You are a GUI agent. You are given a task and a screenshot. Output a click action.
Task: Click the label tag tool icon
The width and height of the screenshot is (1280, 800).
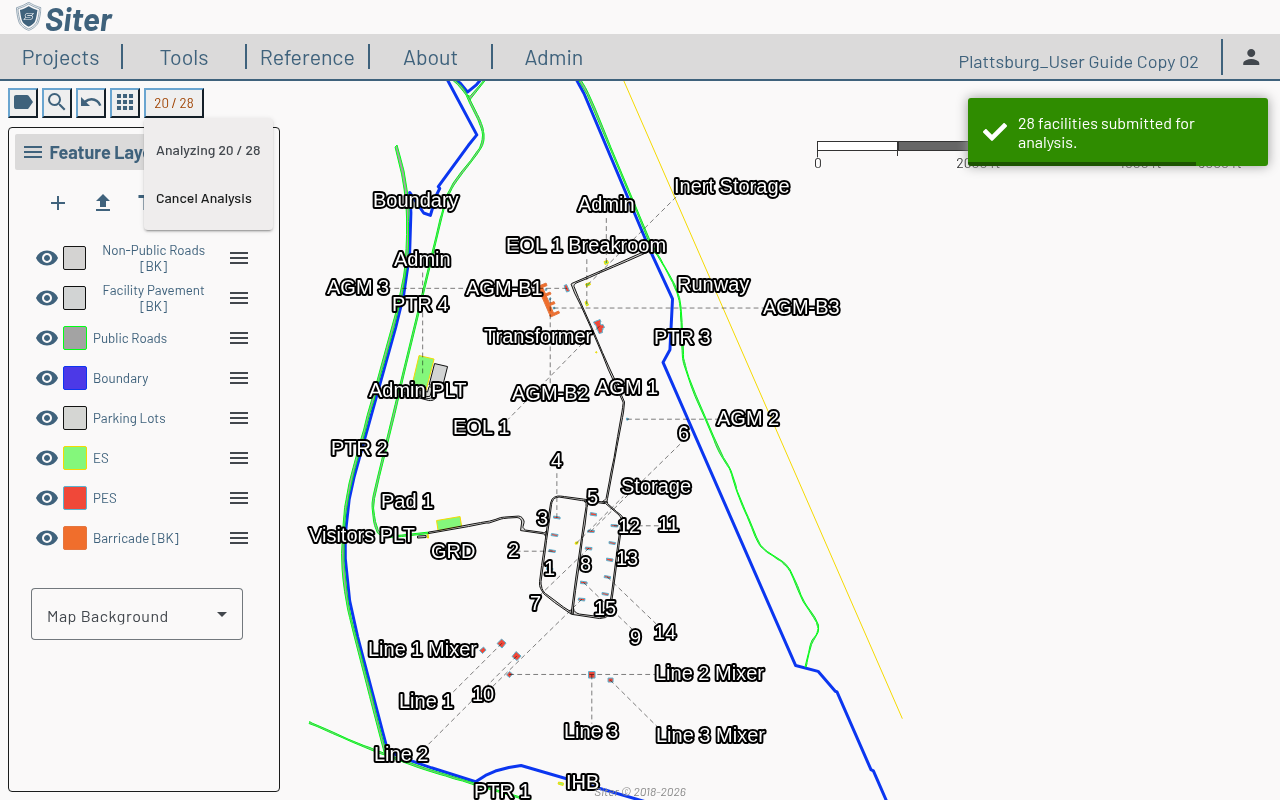coord(23,102)
